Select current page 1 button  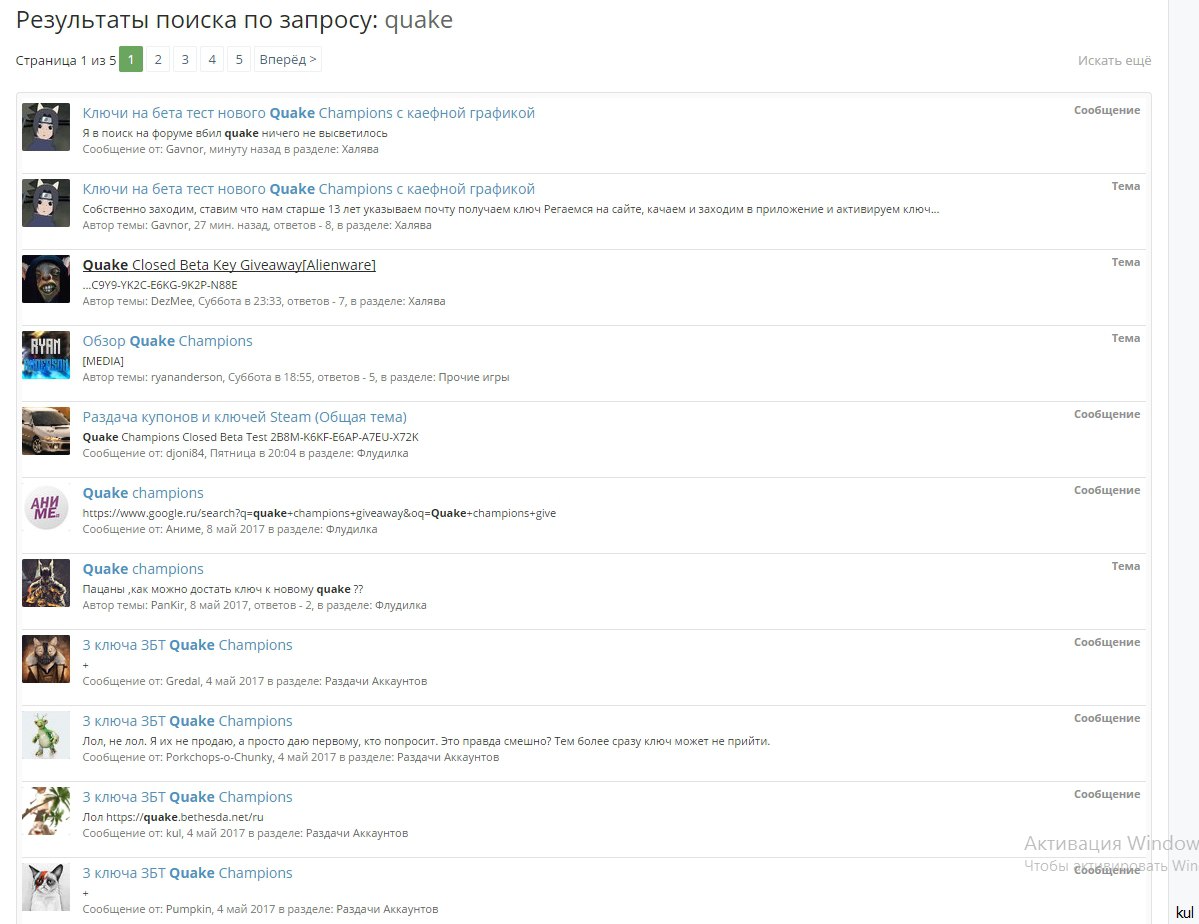(x=131, y=59)
